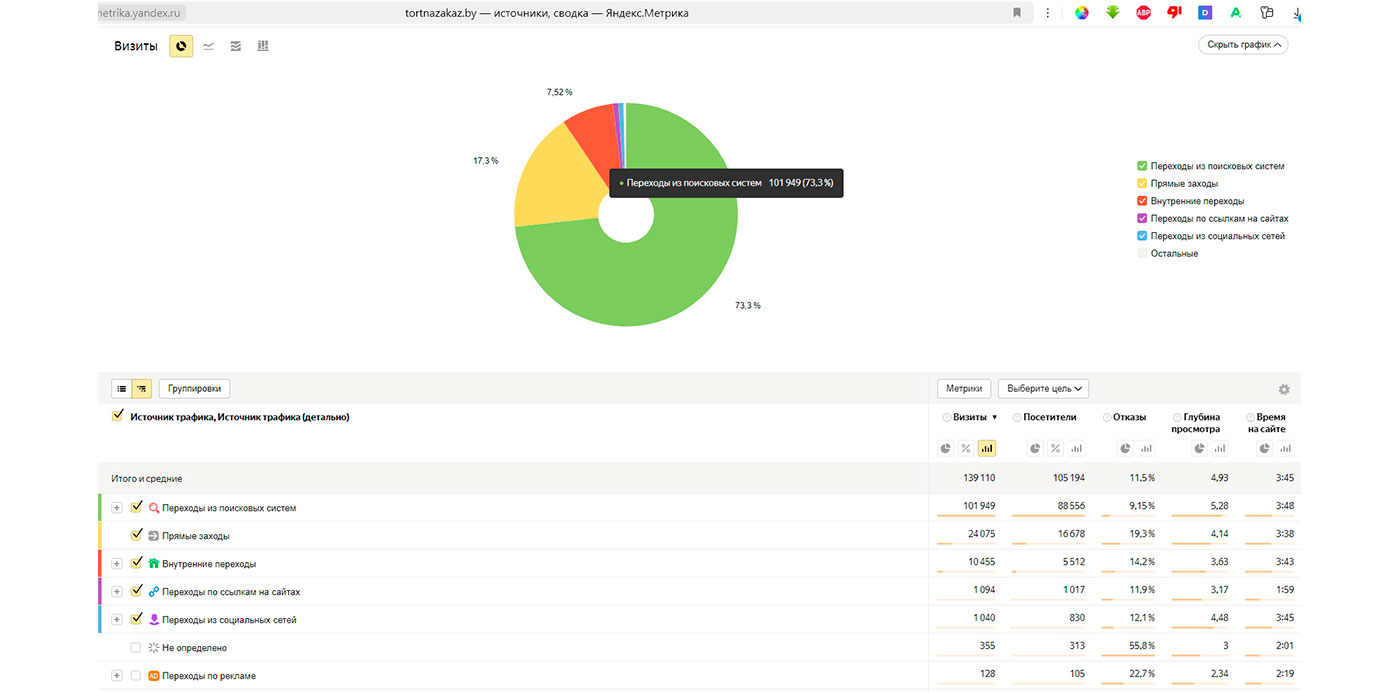
Task: Collapse chart with Скрыть график
Action: click(x=1243, y=45)
